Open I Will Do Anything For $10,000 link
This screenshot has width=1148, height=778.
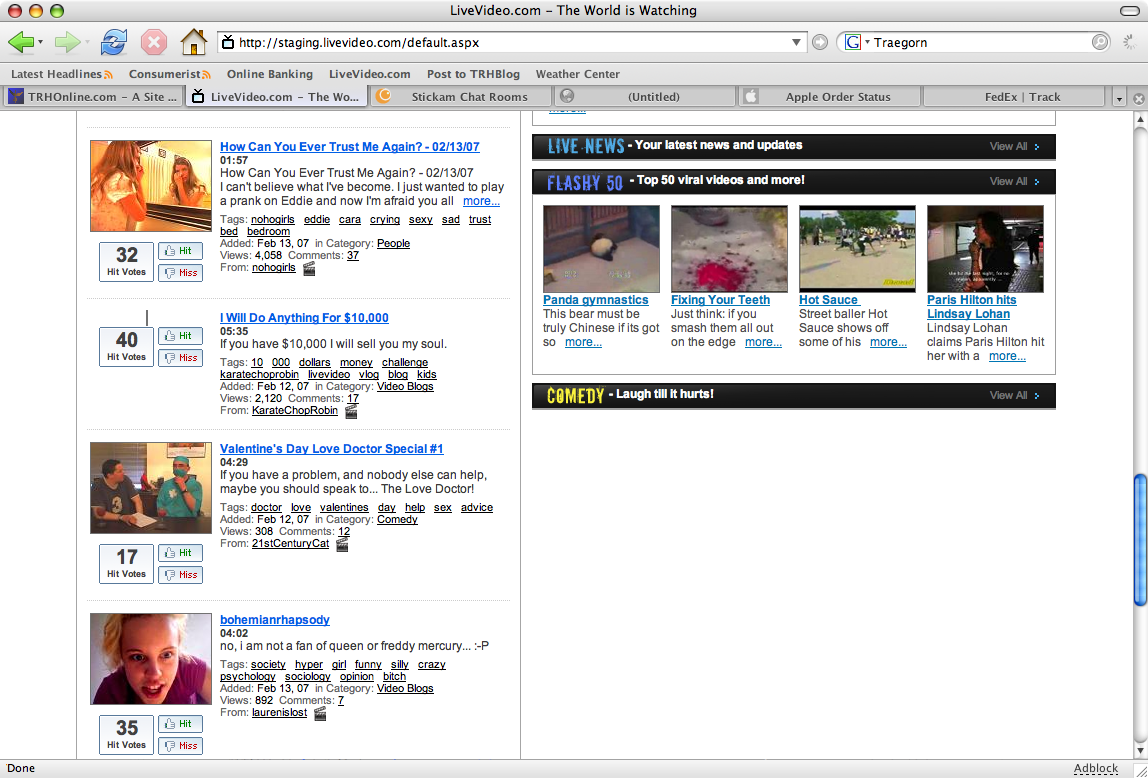click(x=305, y=318)
